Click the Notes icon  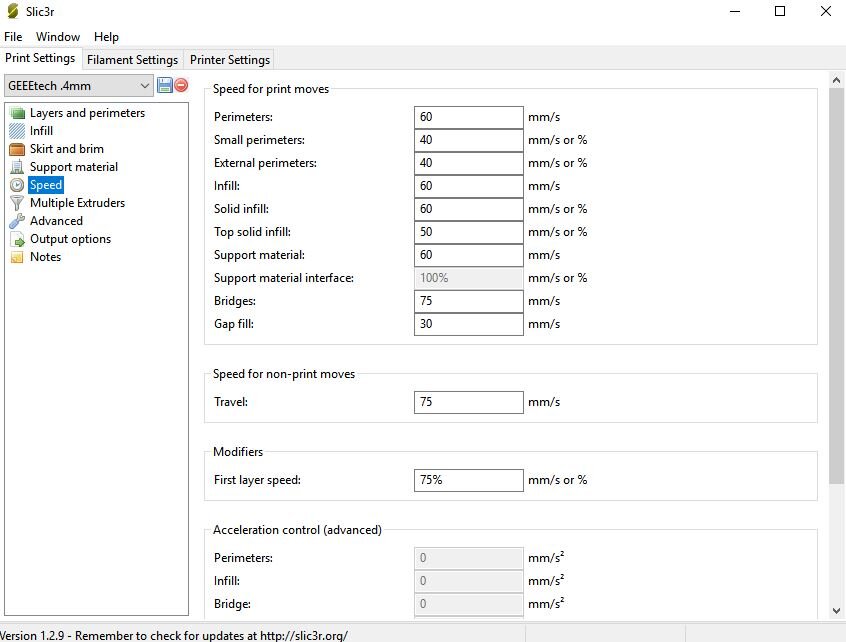(x=17, y=257)
